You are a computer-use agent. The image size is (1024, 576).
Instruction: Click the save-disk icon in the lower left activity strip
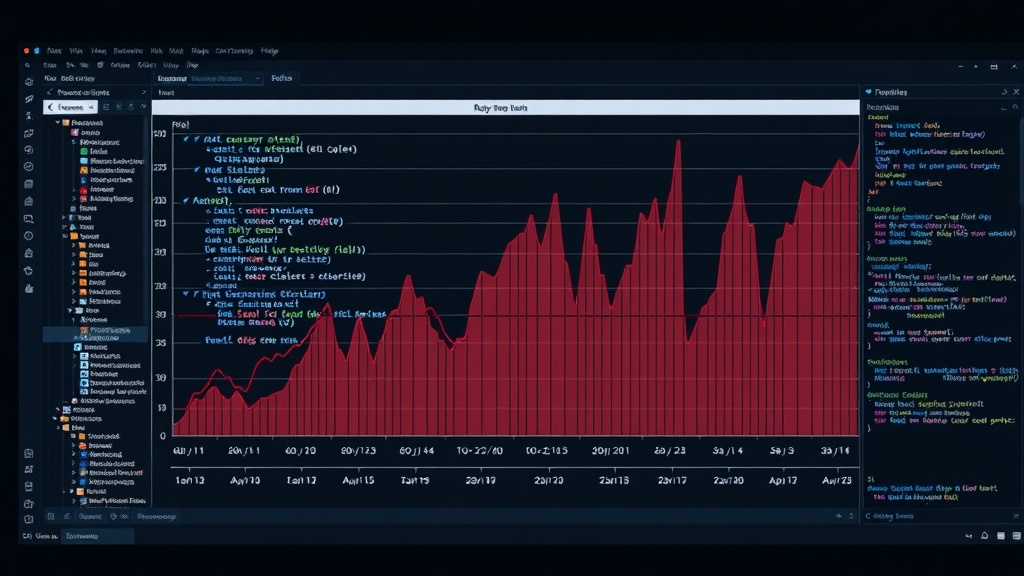pyautogui.click(x=29, y=453)
